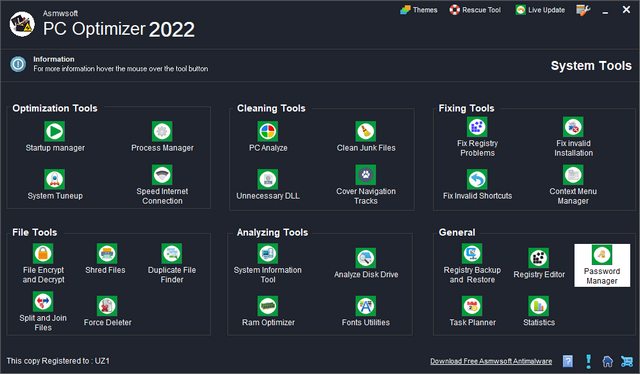Open Registry Backup and Restore
The image size is (640, 374).
pos(472,264)
